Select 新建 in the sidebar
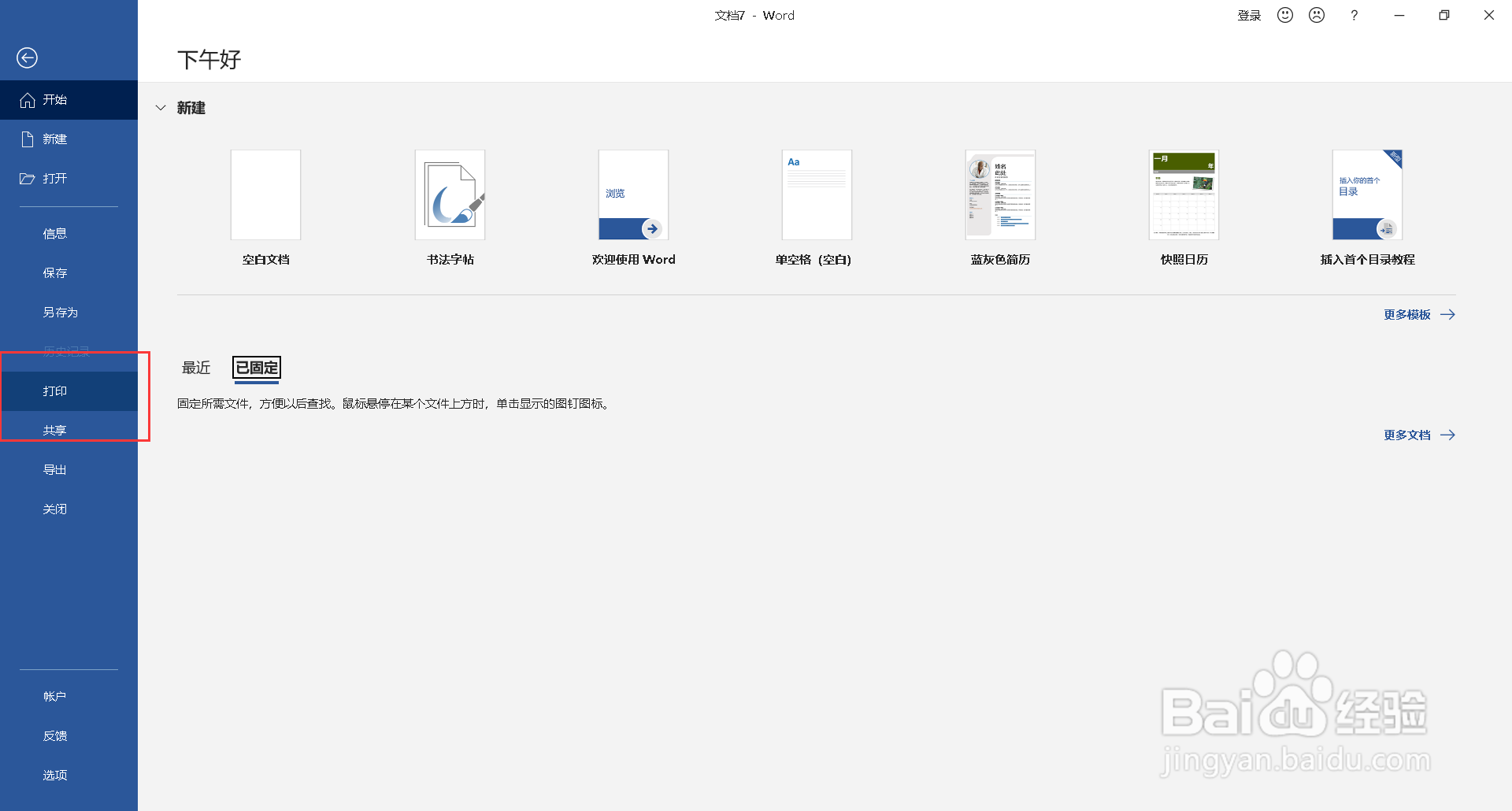 click(x=69, y=139)
